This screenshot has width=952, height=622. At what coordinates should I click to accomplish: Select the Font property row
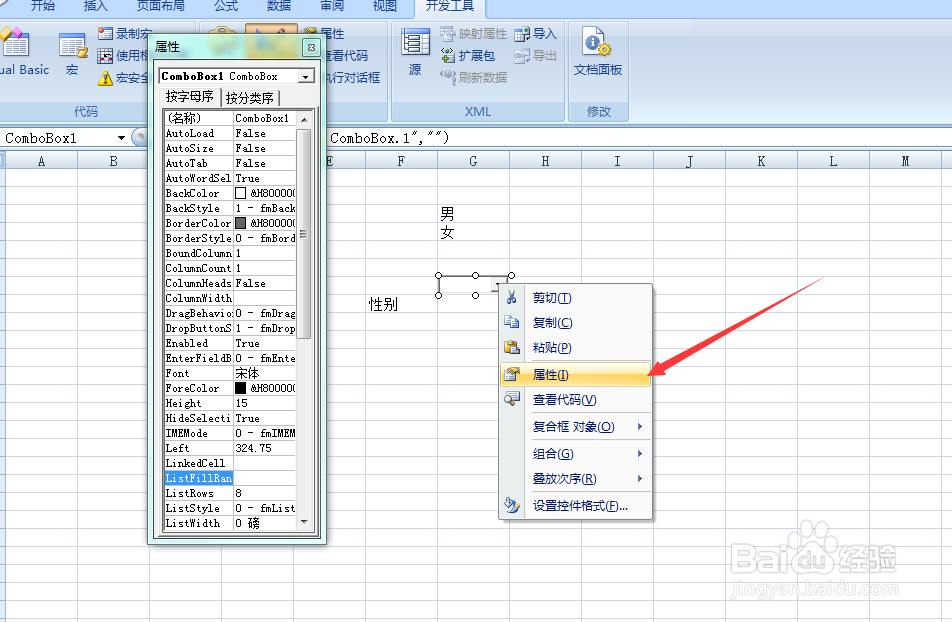(230, 373)
